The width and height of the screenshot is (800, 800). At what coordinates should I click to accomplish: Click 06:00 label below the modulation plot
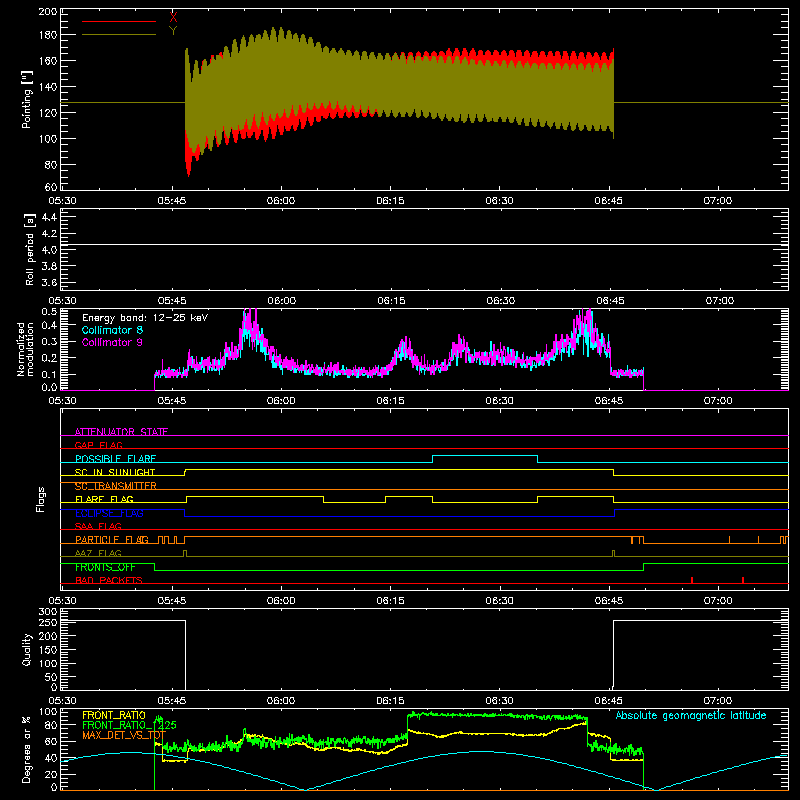[x=281, y=401]
